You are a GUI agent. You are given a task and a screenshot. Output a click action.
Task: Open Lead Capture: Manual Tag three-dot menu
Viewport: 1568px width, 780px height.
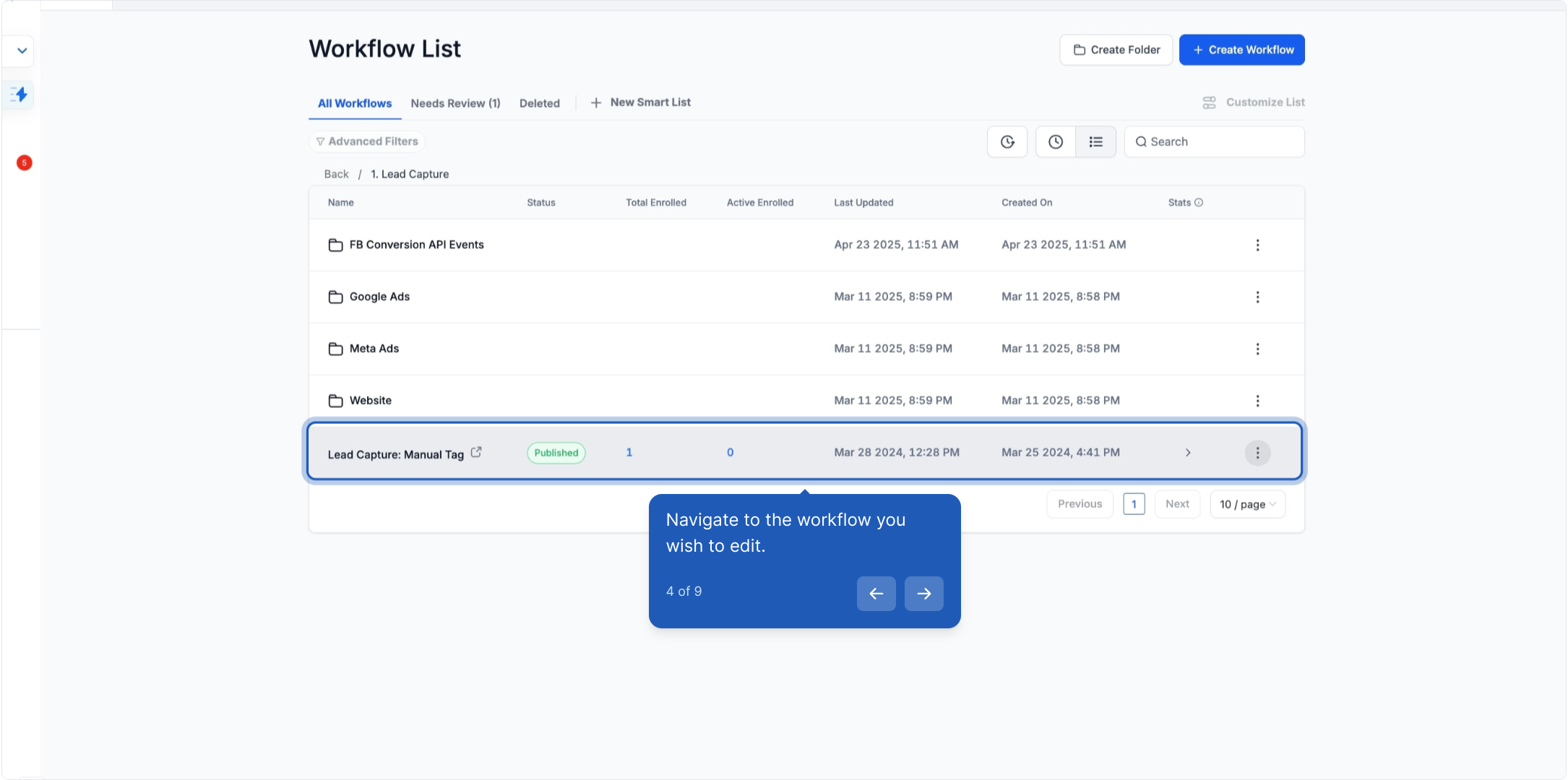(x=1257, y=453)
